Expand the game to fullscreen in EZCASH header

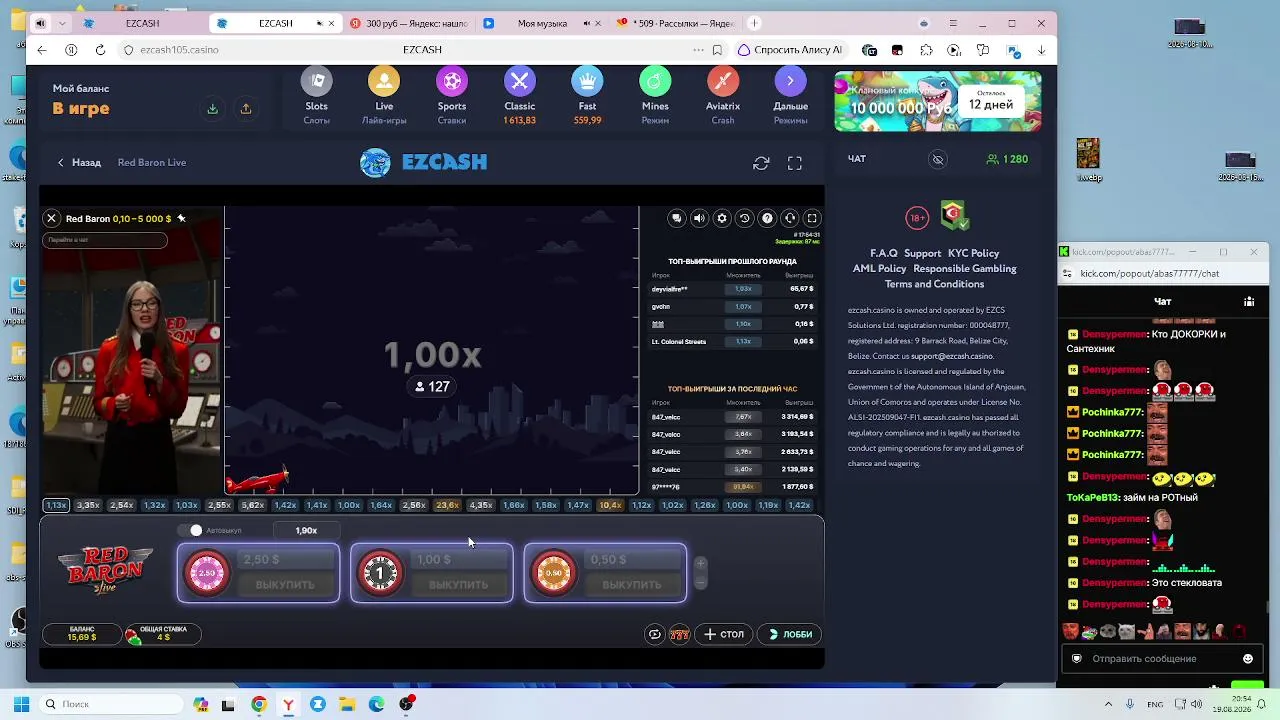pyautogui.click(x=795, y=163)
